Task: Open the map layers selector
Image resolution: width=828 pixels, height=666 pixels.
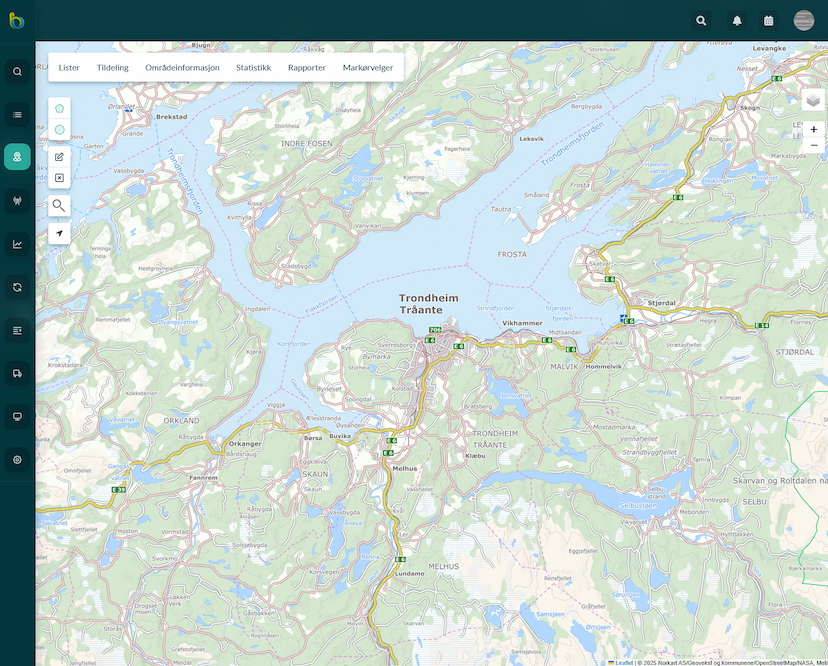Action: 813,100
